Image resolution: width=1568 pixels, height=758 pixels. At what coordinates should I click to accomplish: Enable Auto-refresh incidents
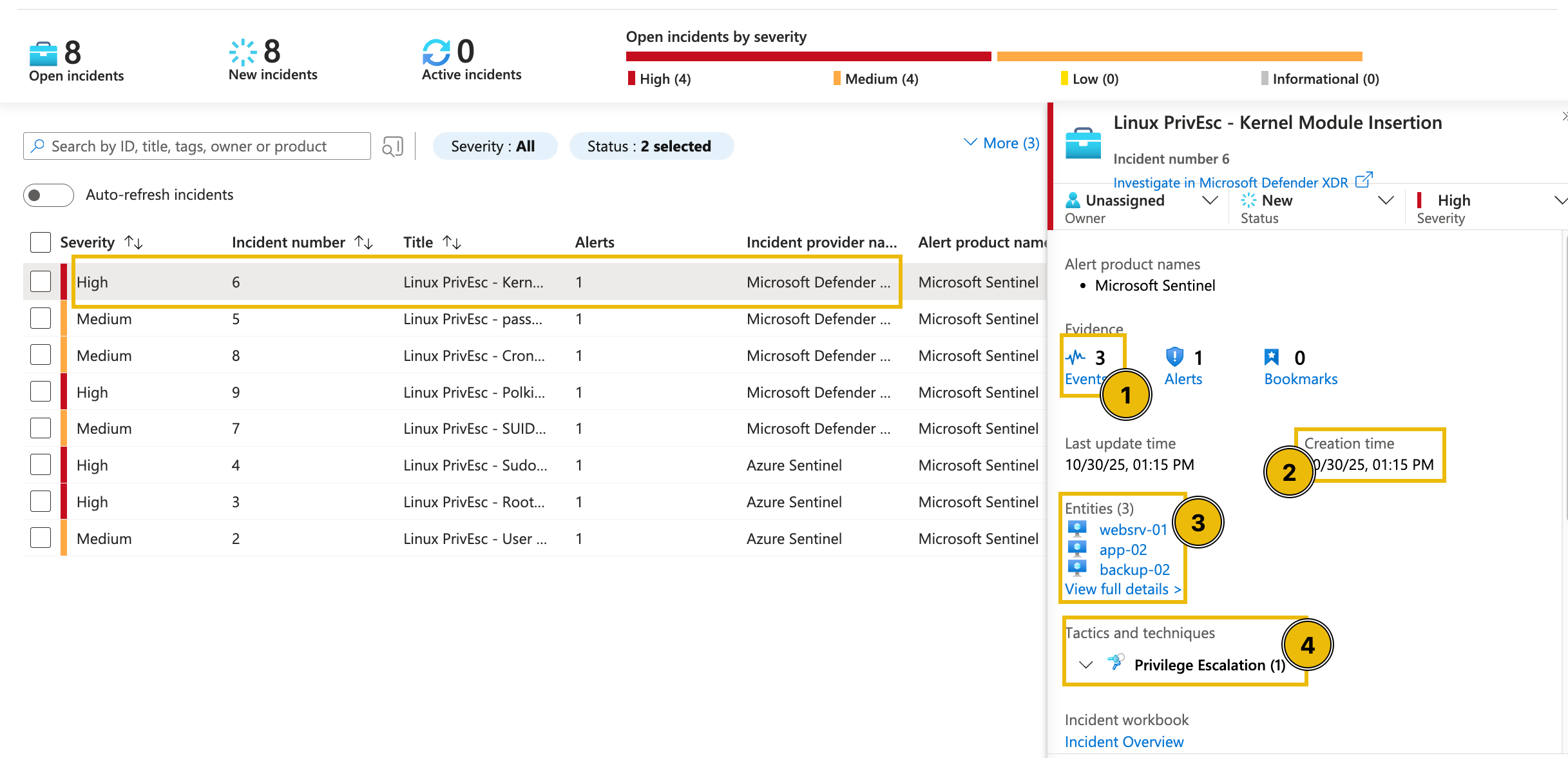(48, 195)
